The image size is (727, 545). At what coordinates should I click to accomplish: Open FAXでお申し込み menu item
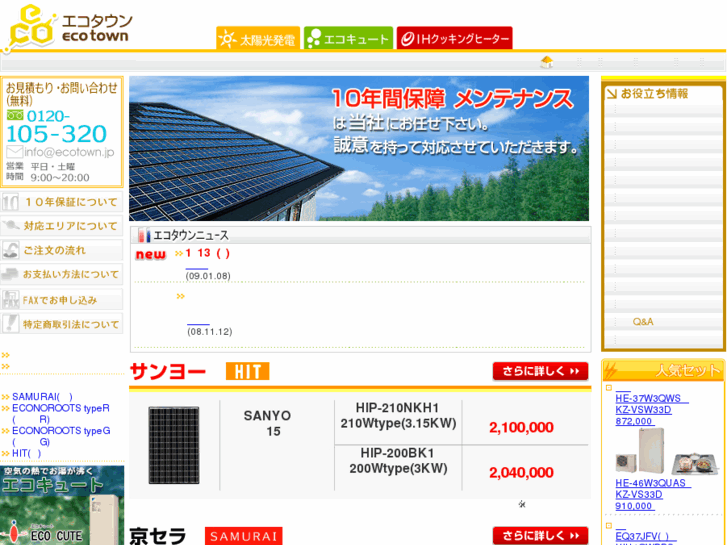62,300
